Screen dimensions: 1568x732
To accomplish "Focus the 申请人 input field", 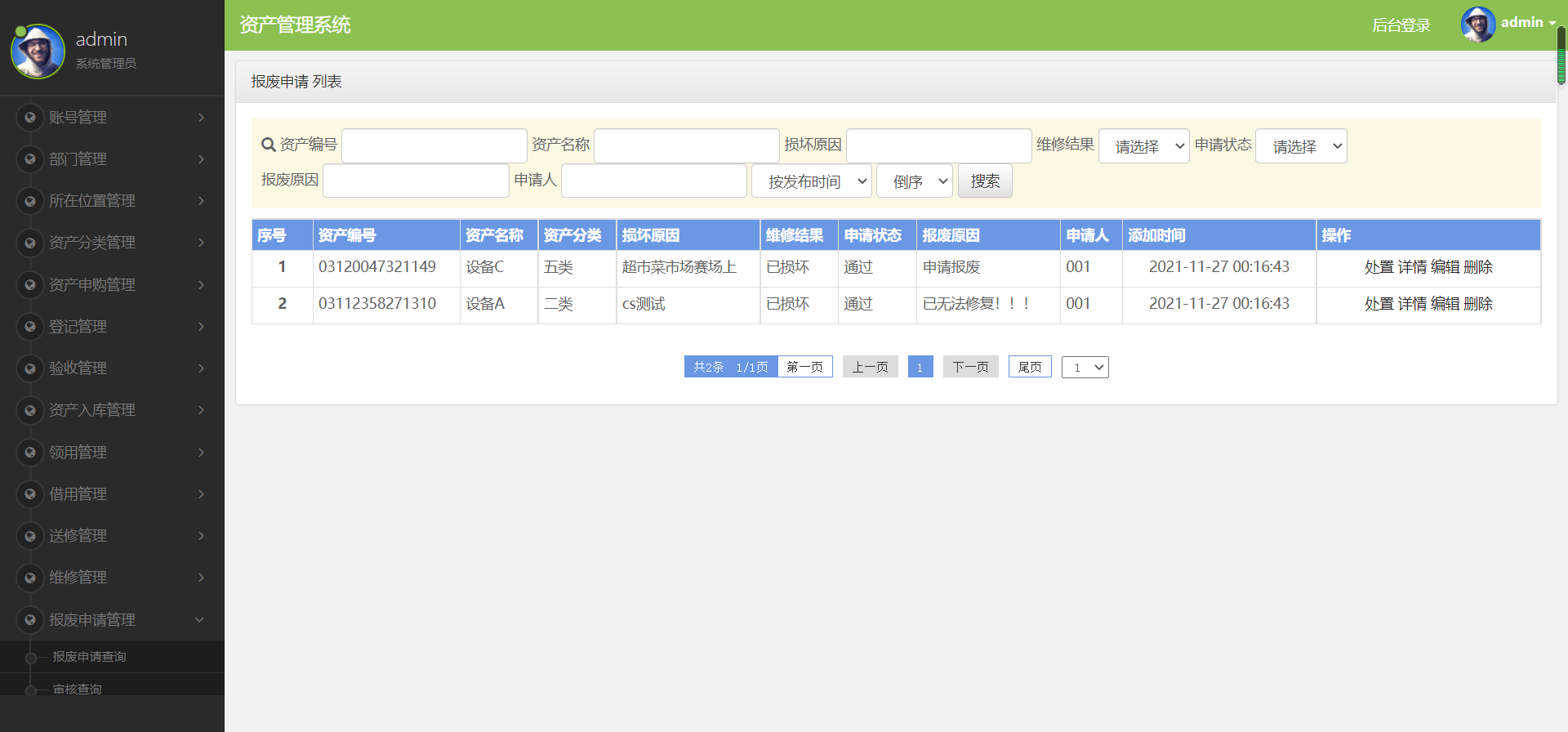I will pyautogui.click(x=654, y=181).
